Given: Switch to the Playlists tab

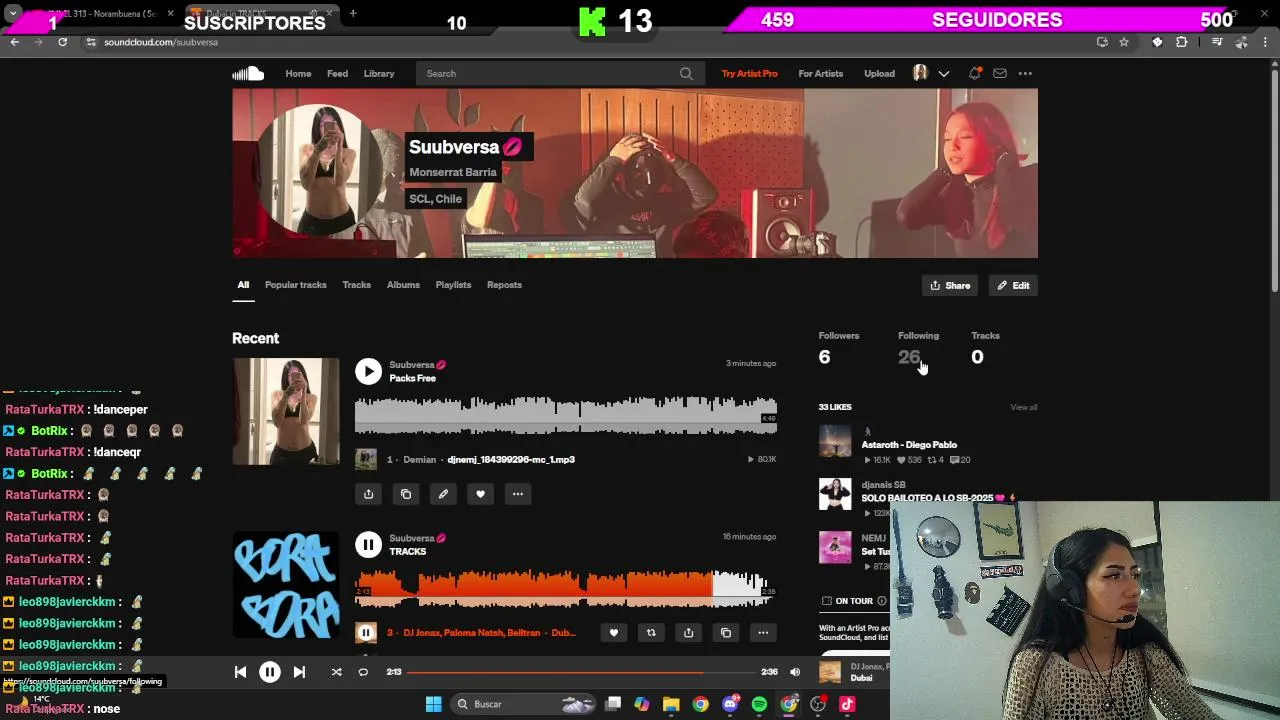Looking at the screenshot, I should pos(453,285).
